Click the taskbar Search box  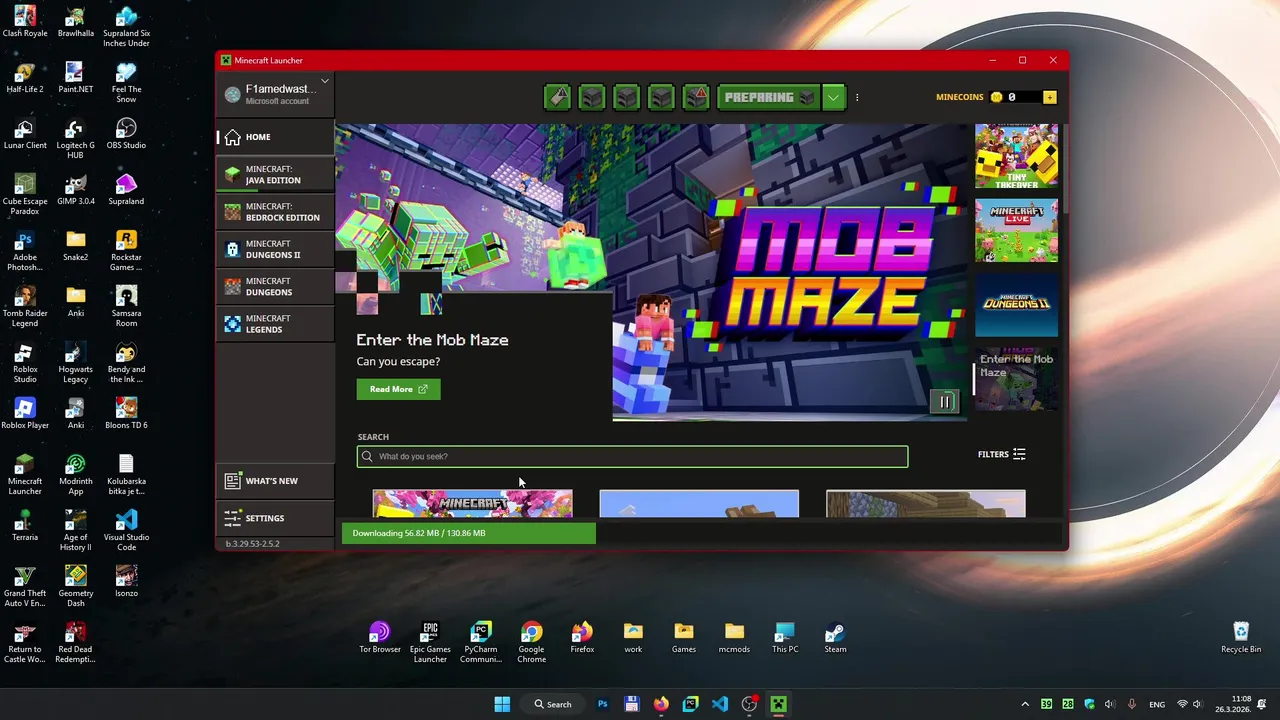point(553,704)
